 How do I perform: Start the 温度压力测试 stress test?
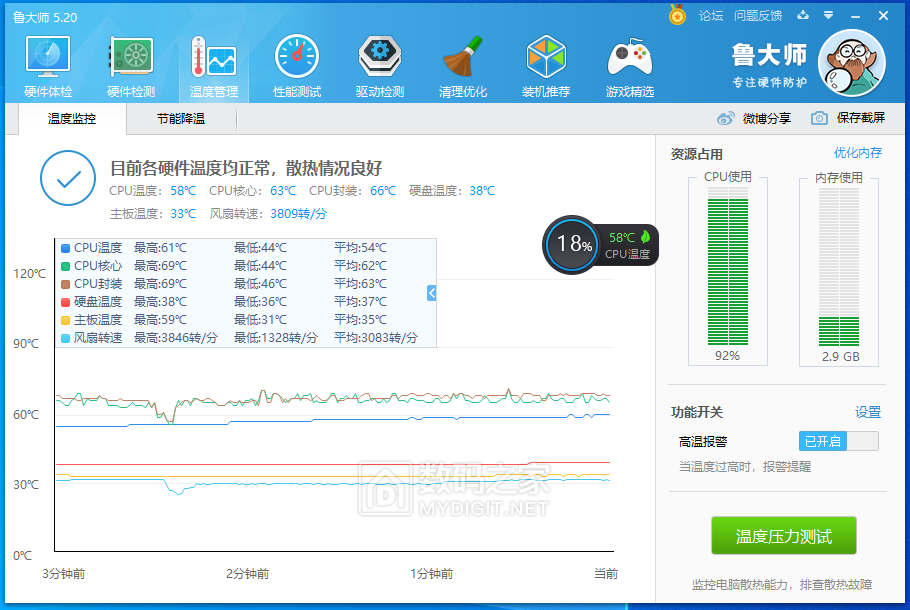783,536
